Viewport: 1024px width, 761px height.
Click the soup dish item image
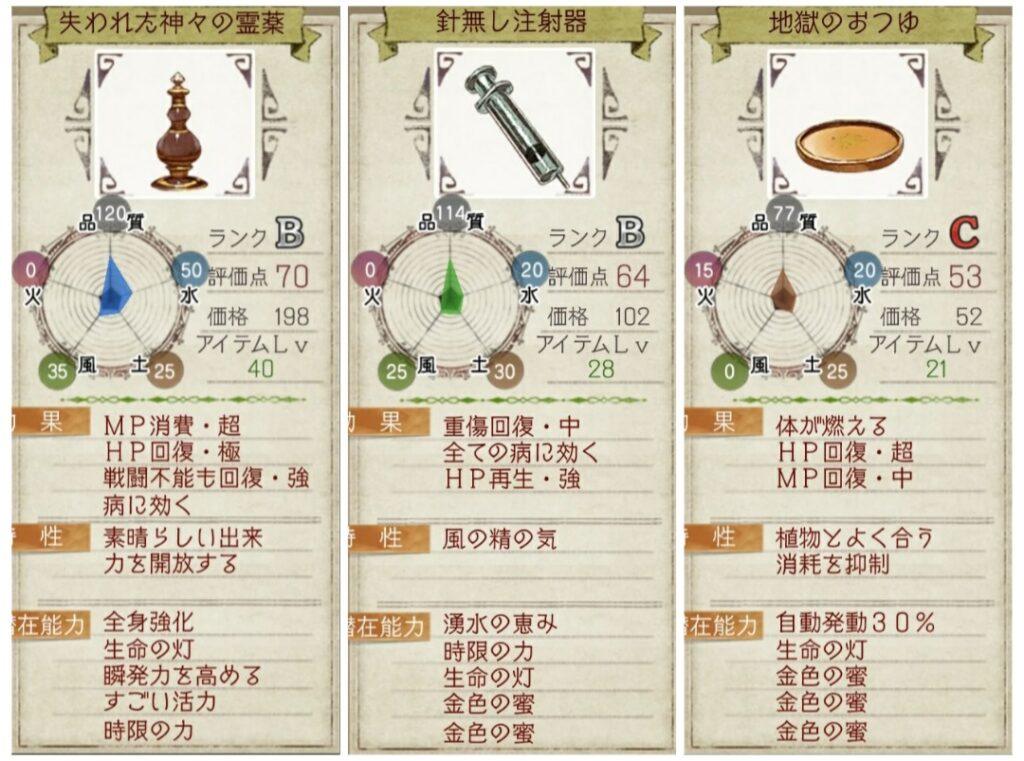coord(848,150)
